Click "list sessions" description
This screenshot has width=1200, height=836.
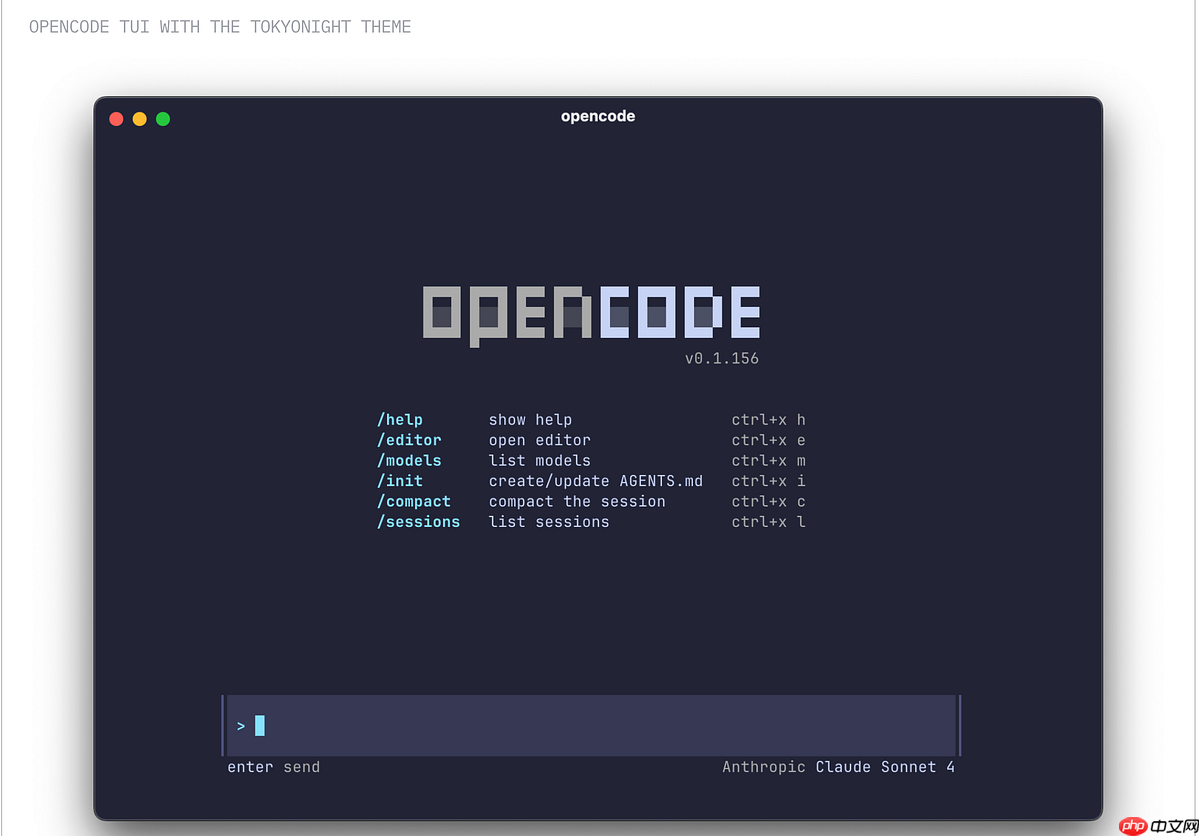coord(549,522)
